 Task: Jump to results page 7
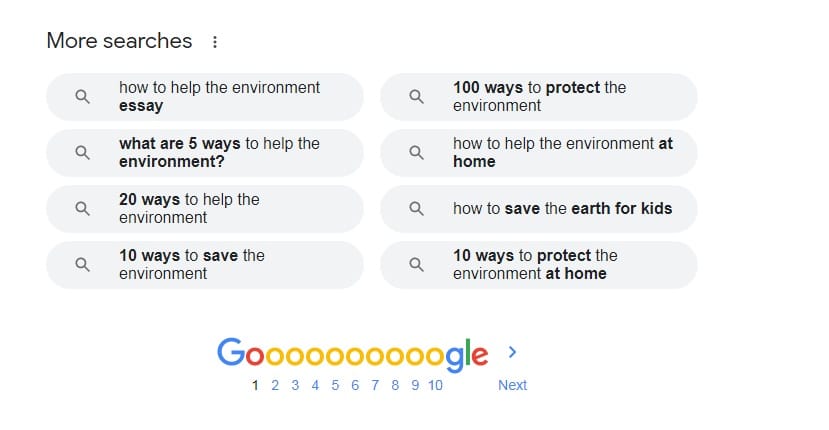(x=375, y=385)
